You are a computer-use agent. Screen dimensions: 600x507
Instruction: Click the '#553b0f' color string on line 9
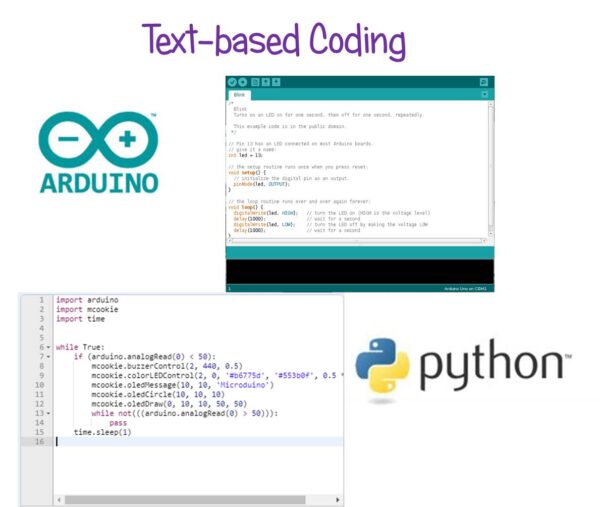pyautogui.click(x=295, y=376)
